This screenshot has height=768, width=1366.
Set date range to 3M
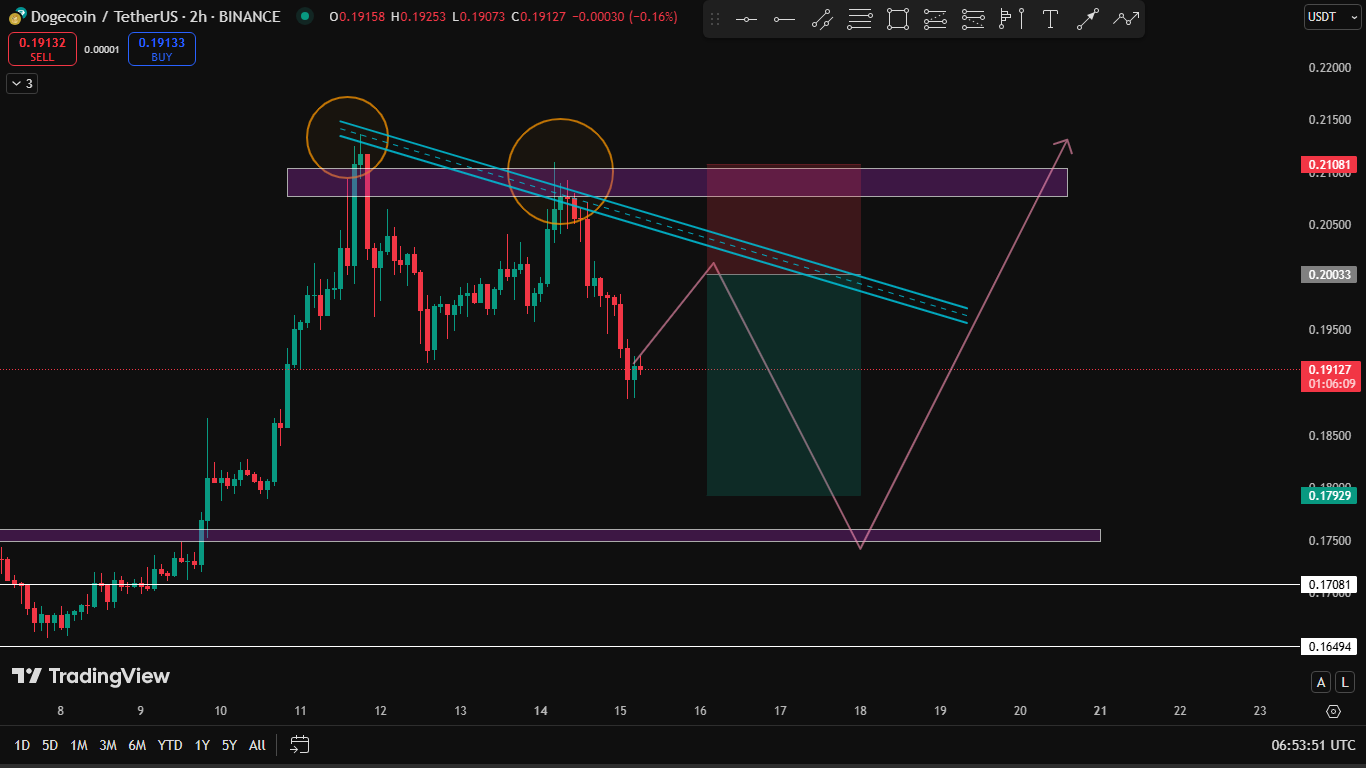tap(108, 745)
